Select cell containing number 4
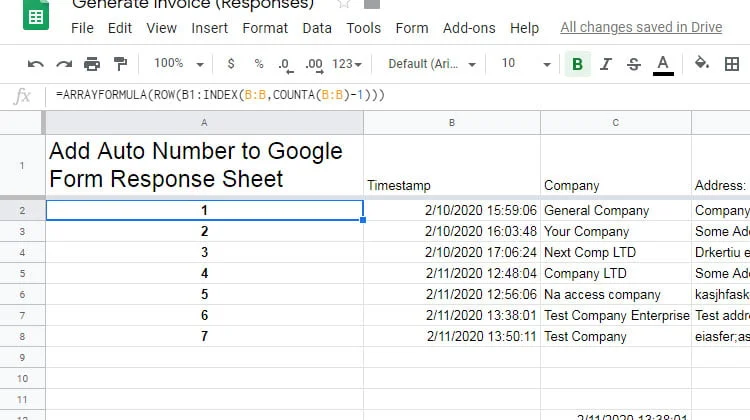This screenshot has width=750, height=420. pyautogui.click(x=204, y=274)
